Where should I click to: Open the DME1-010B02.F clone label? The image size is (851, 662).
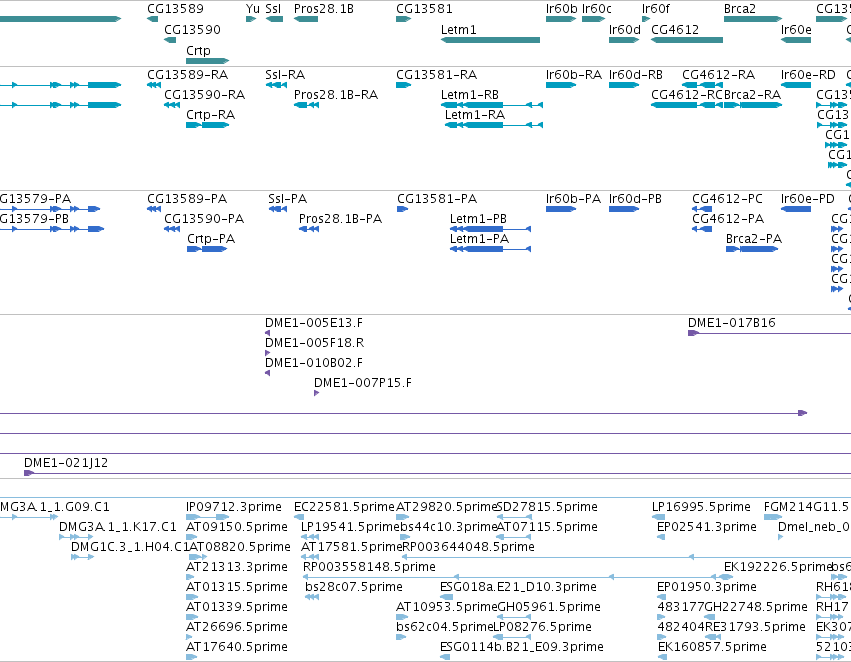click(314, 363)
